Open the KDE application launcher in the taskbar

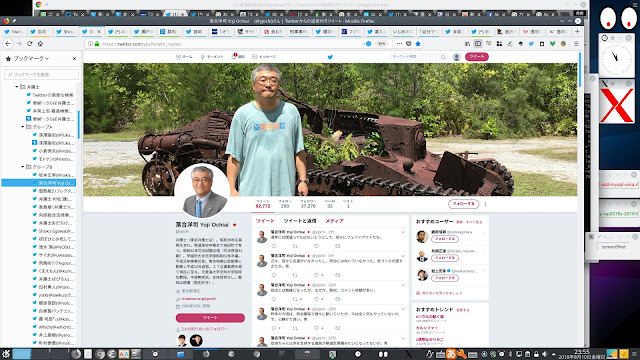[6, 353]
